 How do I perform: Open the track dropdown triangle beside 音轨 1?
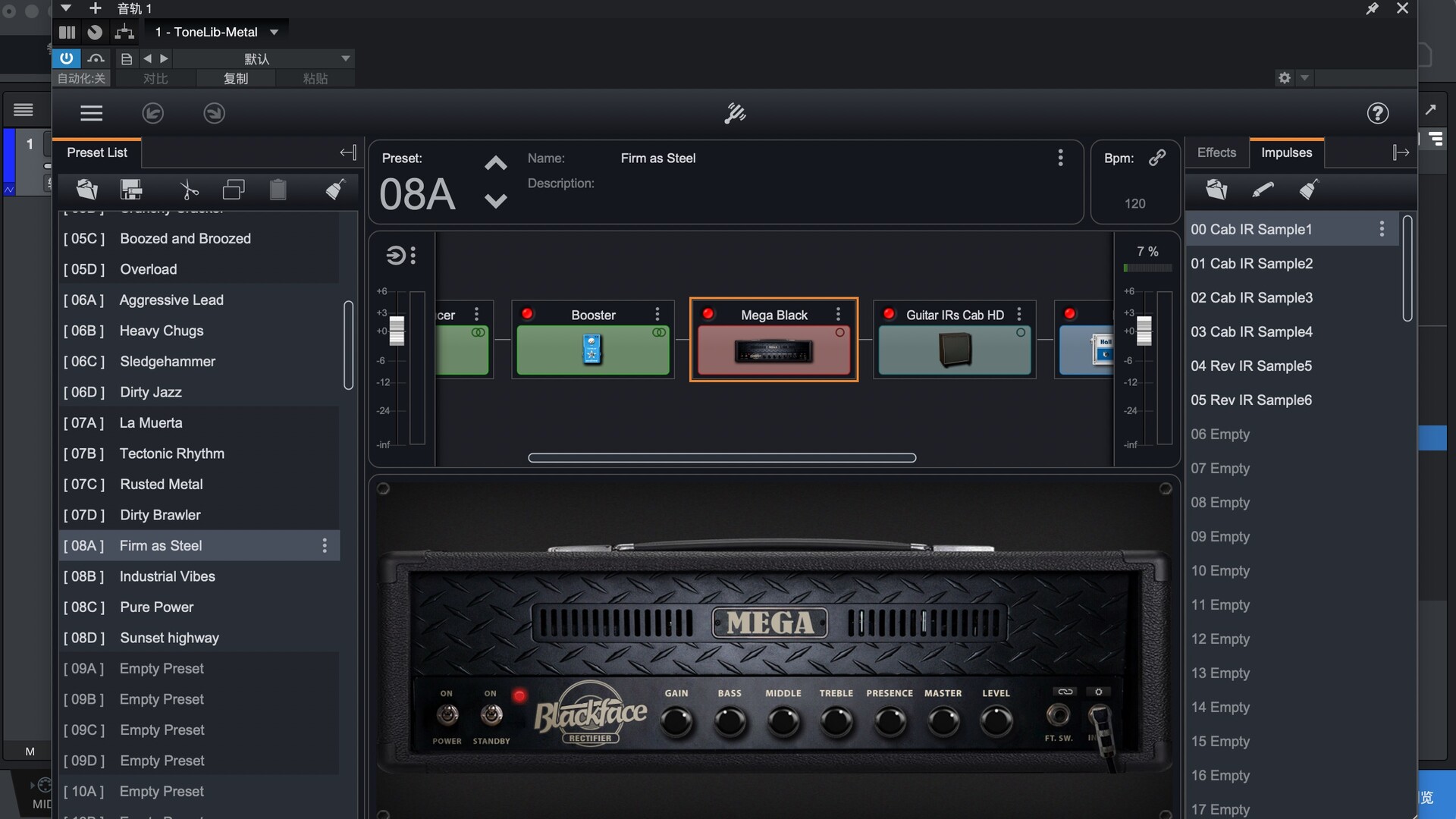tap(66, 8)
